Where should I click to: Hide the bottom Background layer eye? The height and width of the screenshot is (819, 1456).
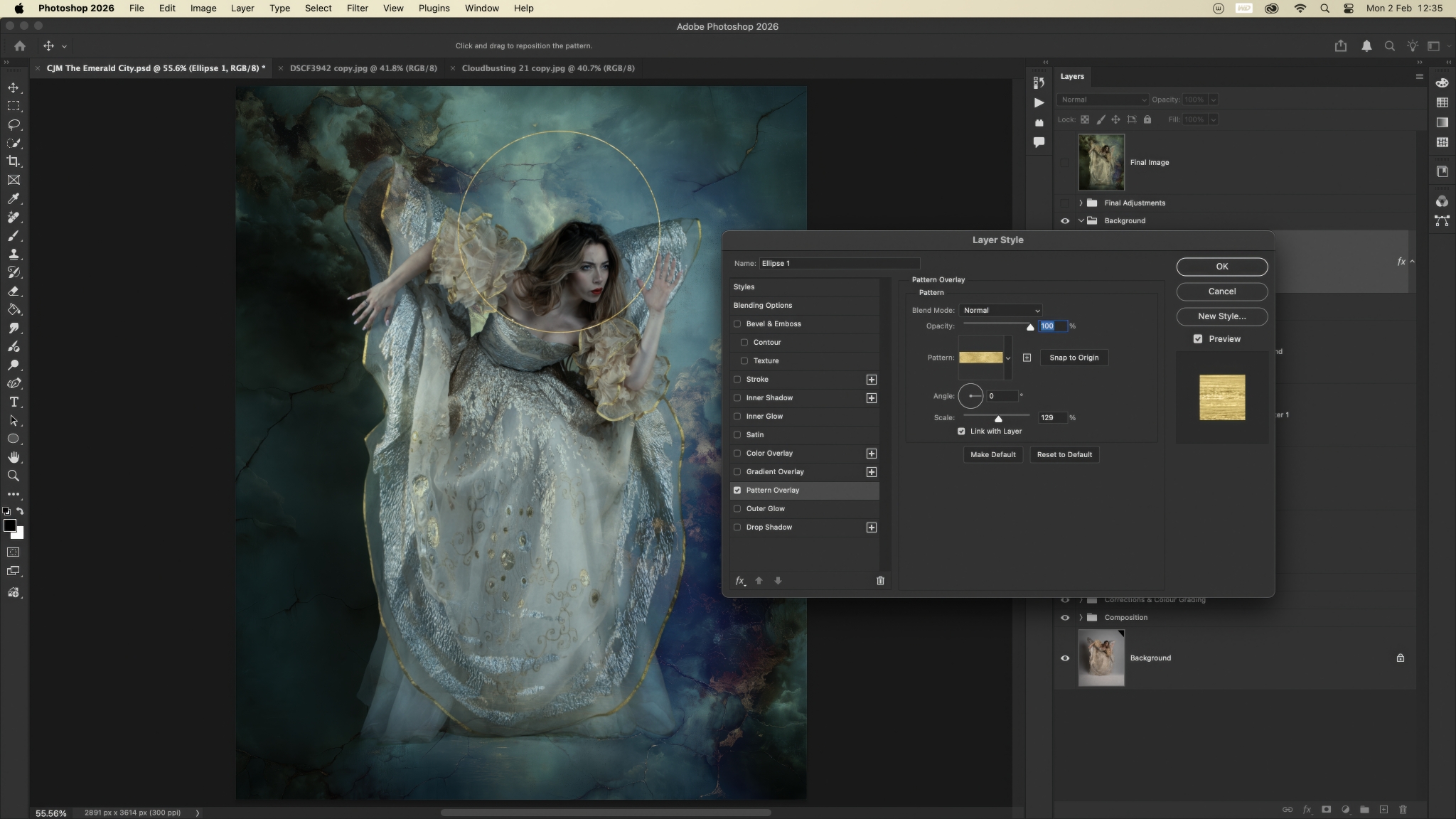(1065, 658)
